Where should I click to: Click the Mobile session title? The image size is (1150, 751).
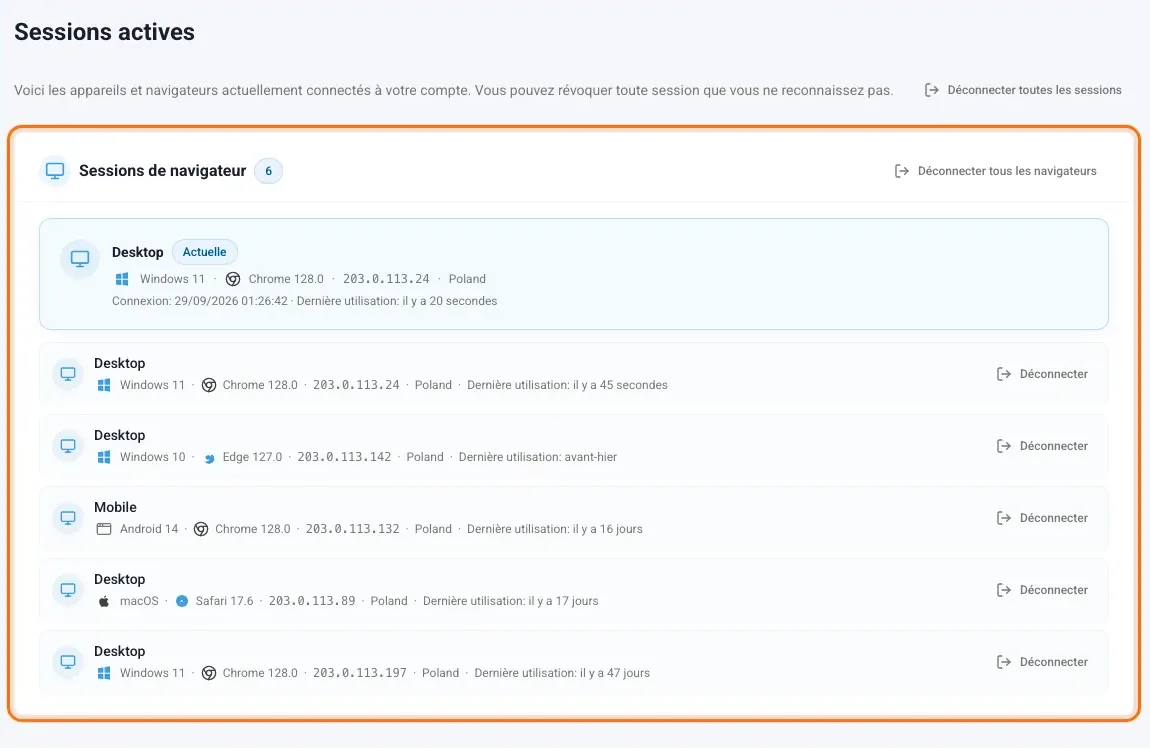pyautogui.click(x=115, y=507)
